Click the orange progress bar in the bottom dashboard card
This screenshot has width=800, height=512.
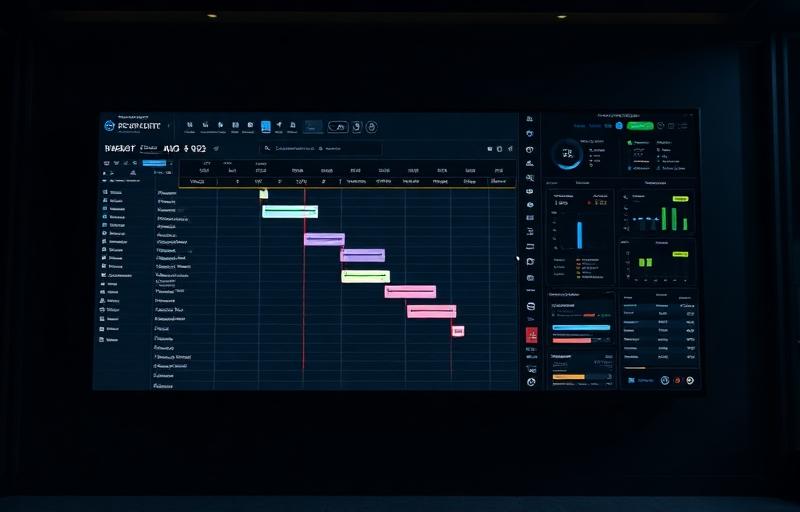coord(568,377)
